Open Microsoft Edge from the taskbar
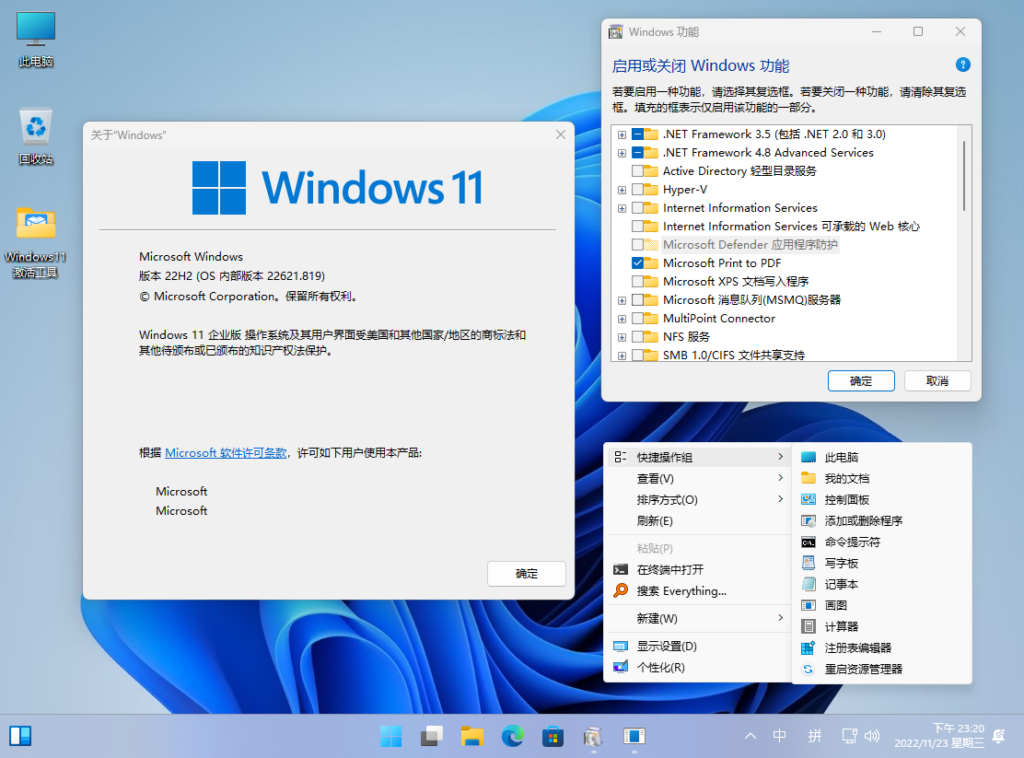 pos(513,737)
